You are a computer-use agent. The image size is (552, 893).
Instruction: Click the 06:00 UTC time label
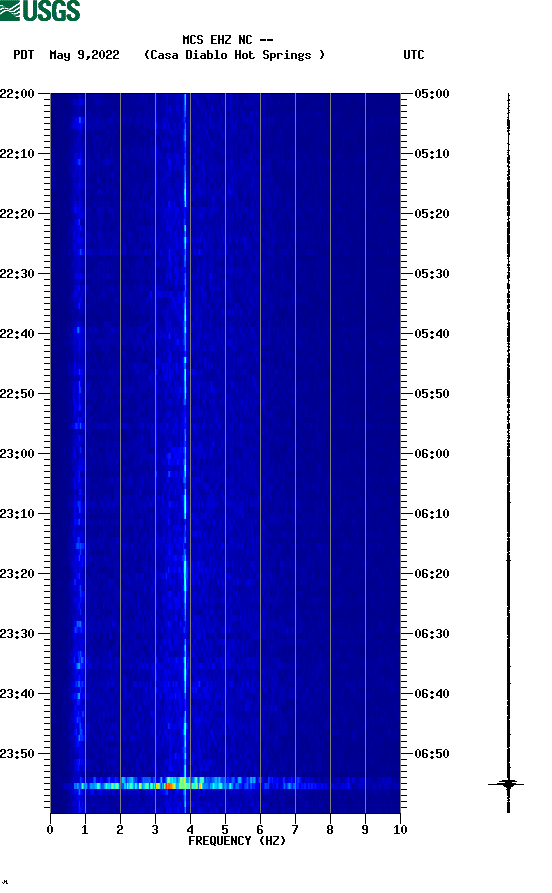(432, 454)
